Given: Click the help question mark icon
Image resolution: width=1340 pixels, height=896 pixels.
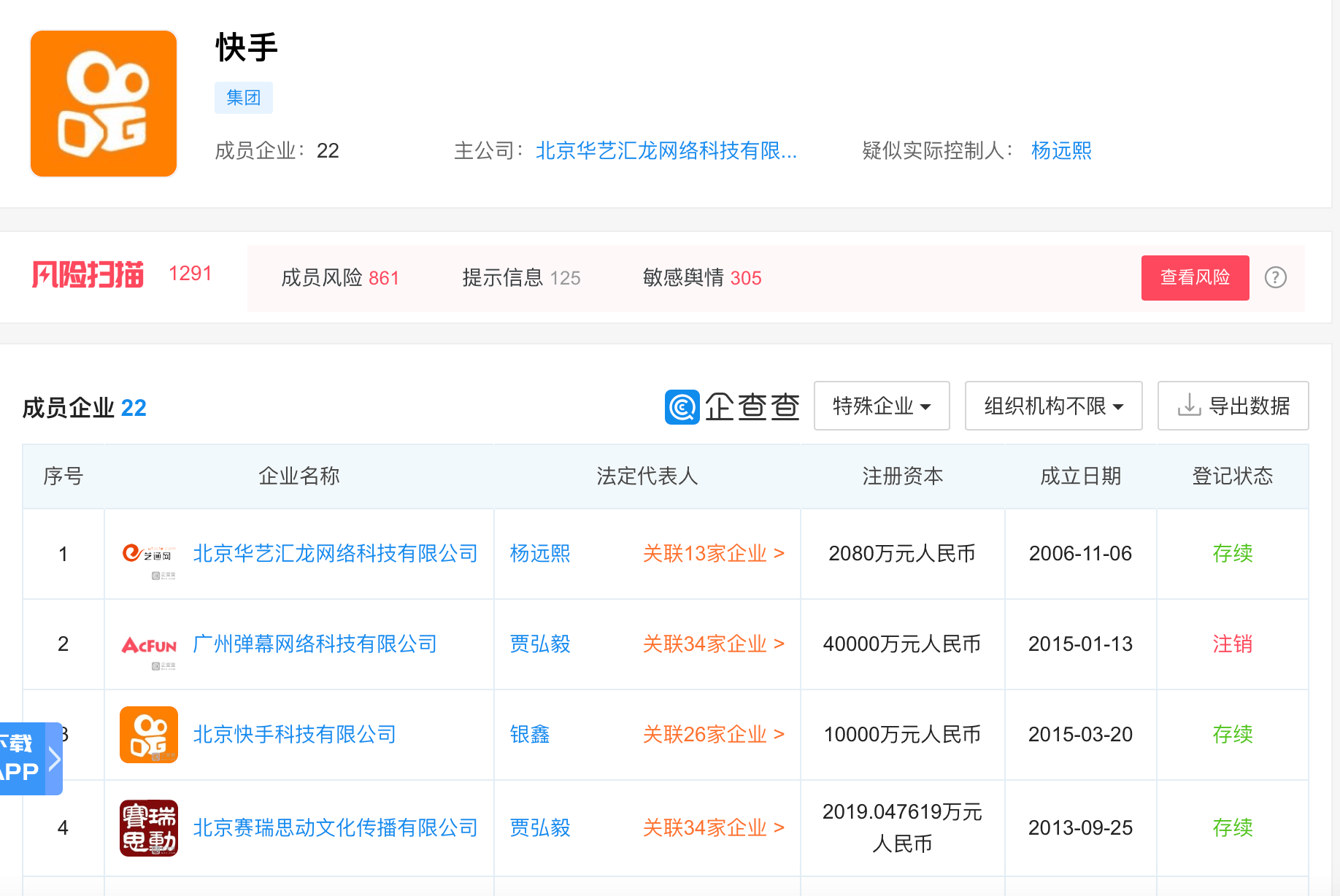Looking at the screenshot, I should coord(1275,277).
